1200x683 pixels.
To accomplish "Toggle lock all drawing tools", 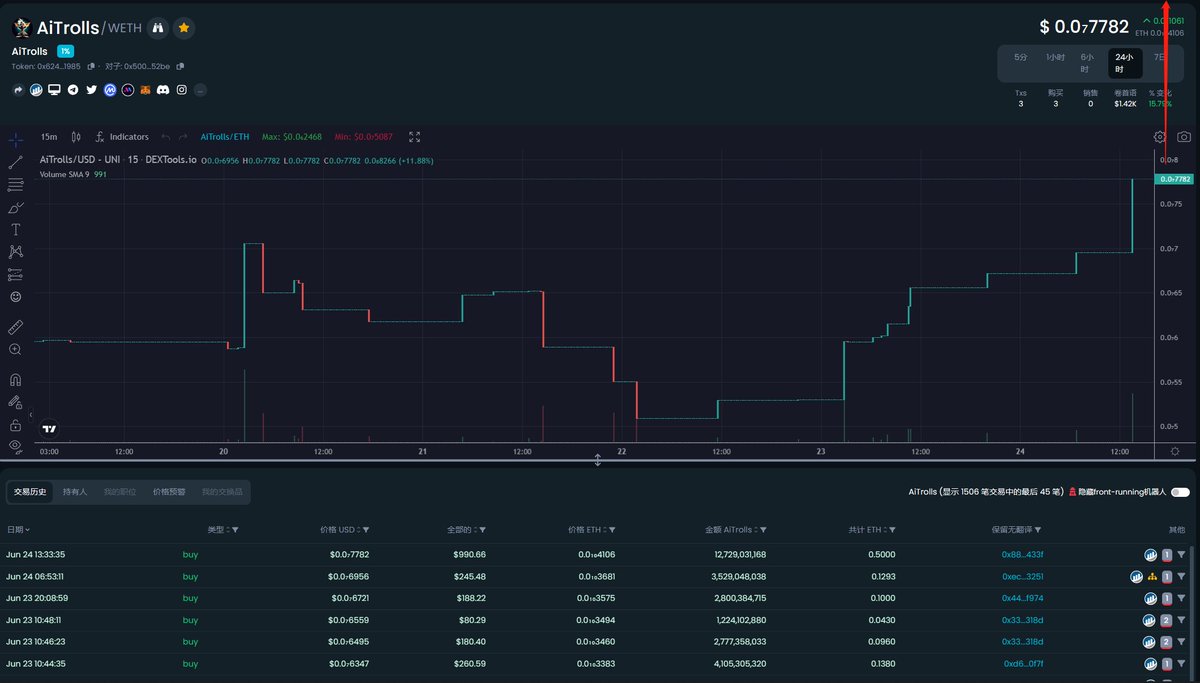I will [15, 425].
